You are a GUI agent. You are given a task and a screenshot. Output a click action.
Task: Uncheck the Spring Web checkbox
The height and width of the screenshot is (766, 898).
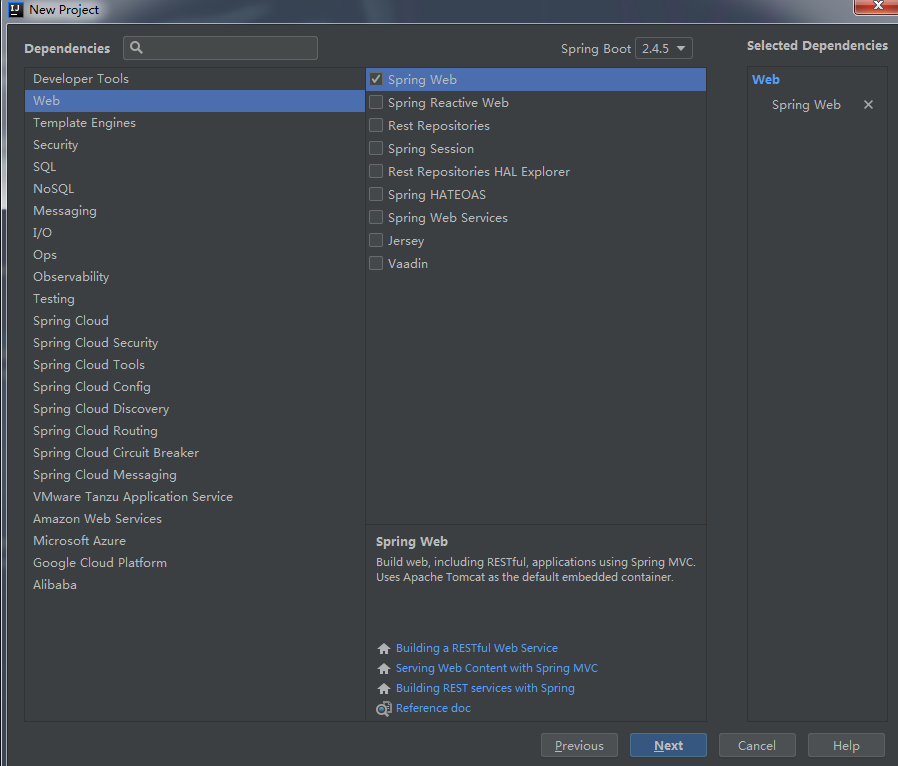(x=376, y=79)
